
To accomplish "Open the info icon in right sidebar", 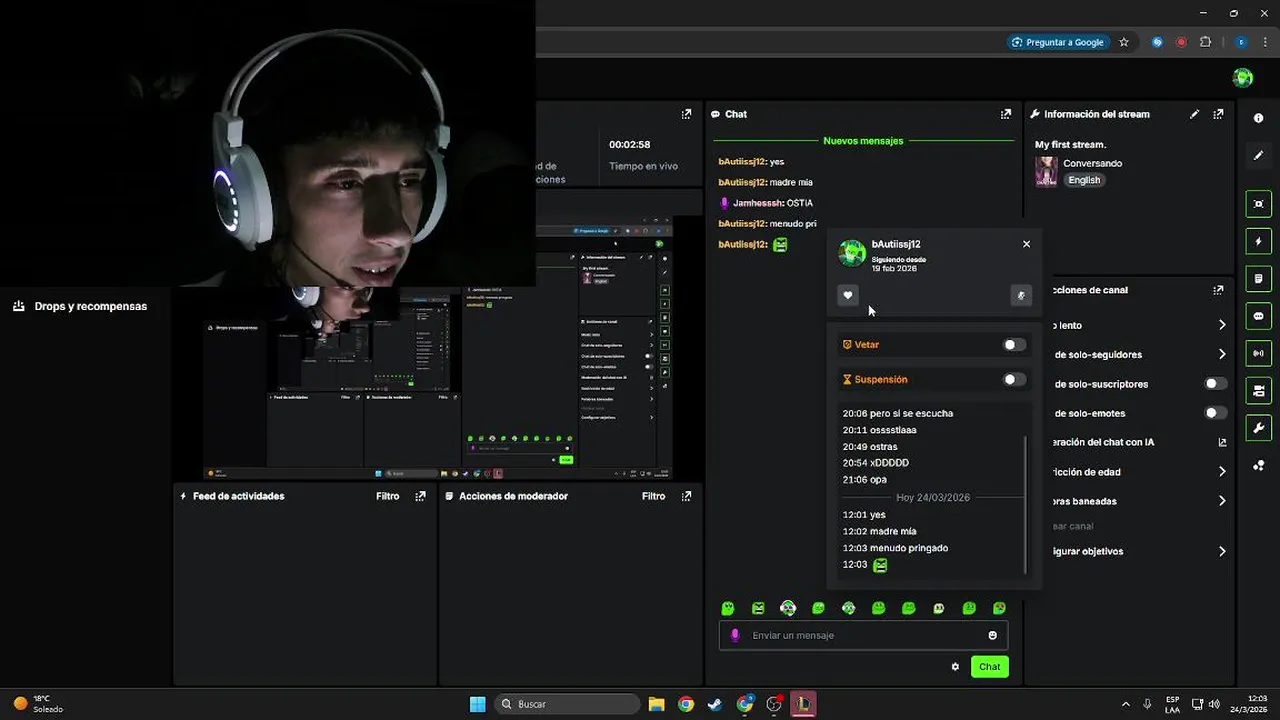I will pos(1258,118).
